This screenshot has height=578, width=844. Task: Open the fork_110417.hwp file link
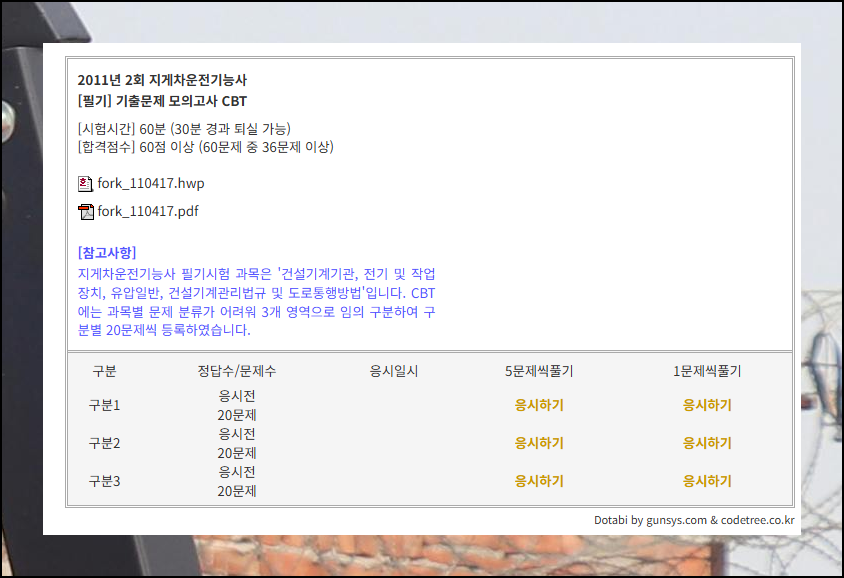[151, 184]
